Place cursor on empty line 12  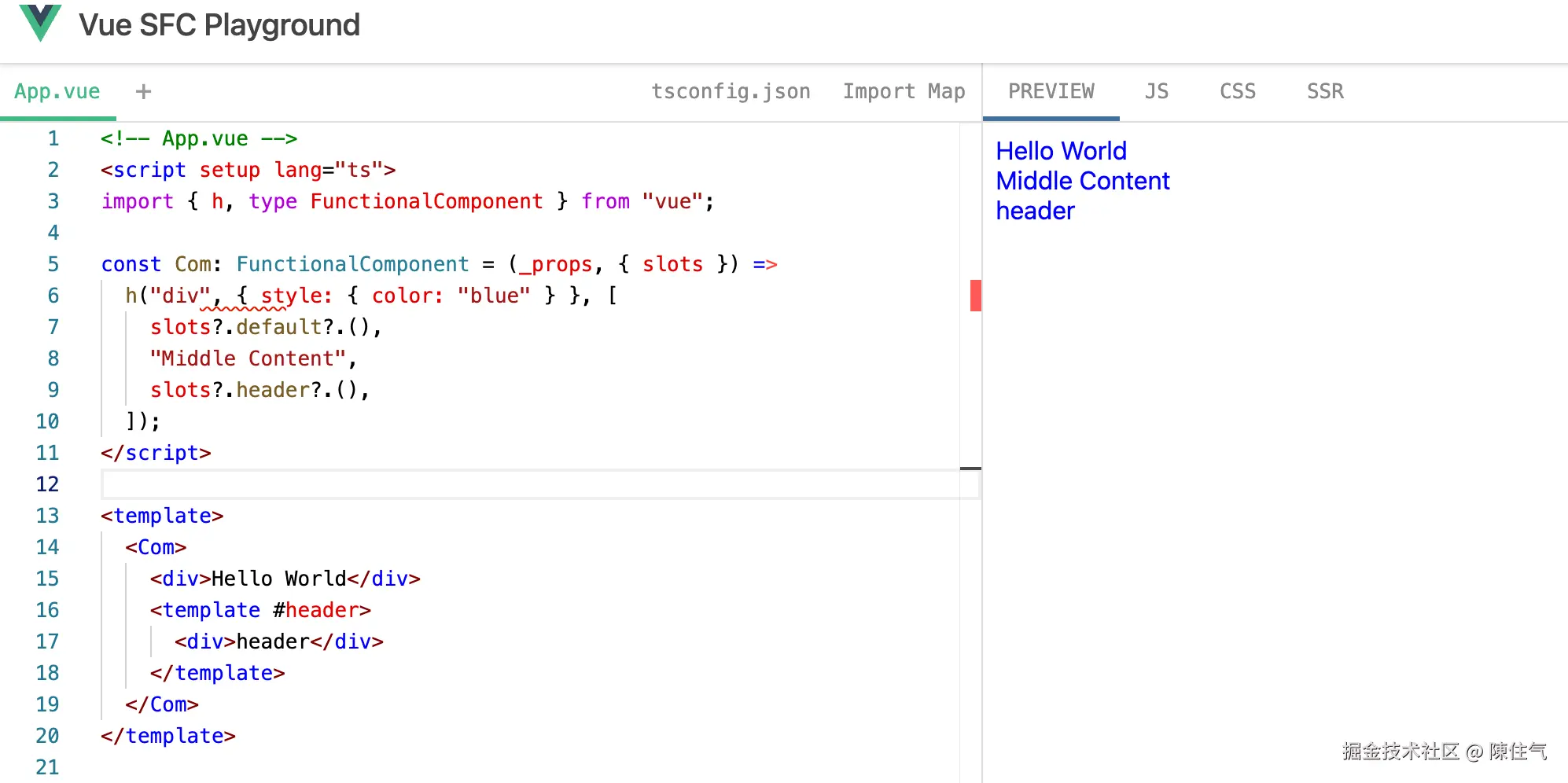point(472,484)
